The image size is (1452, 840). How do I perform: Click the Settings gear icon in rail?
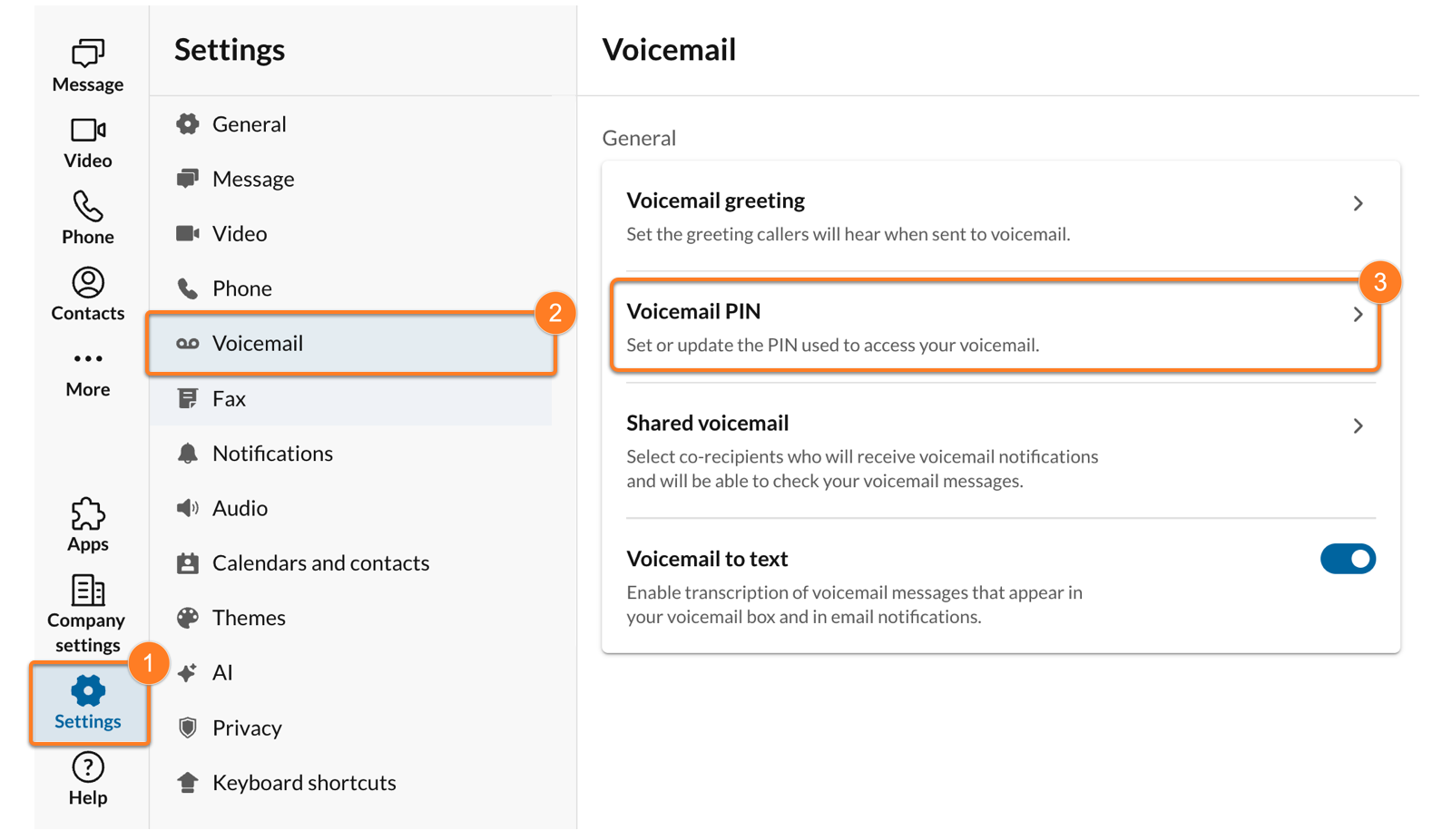tap(88, 691)
